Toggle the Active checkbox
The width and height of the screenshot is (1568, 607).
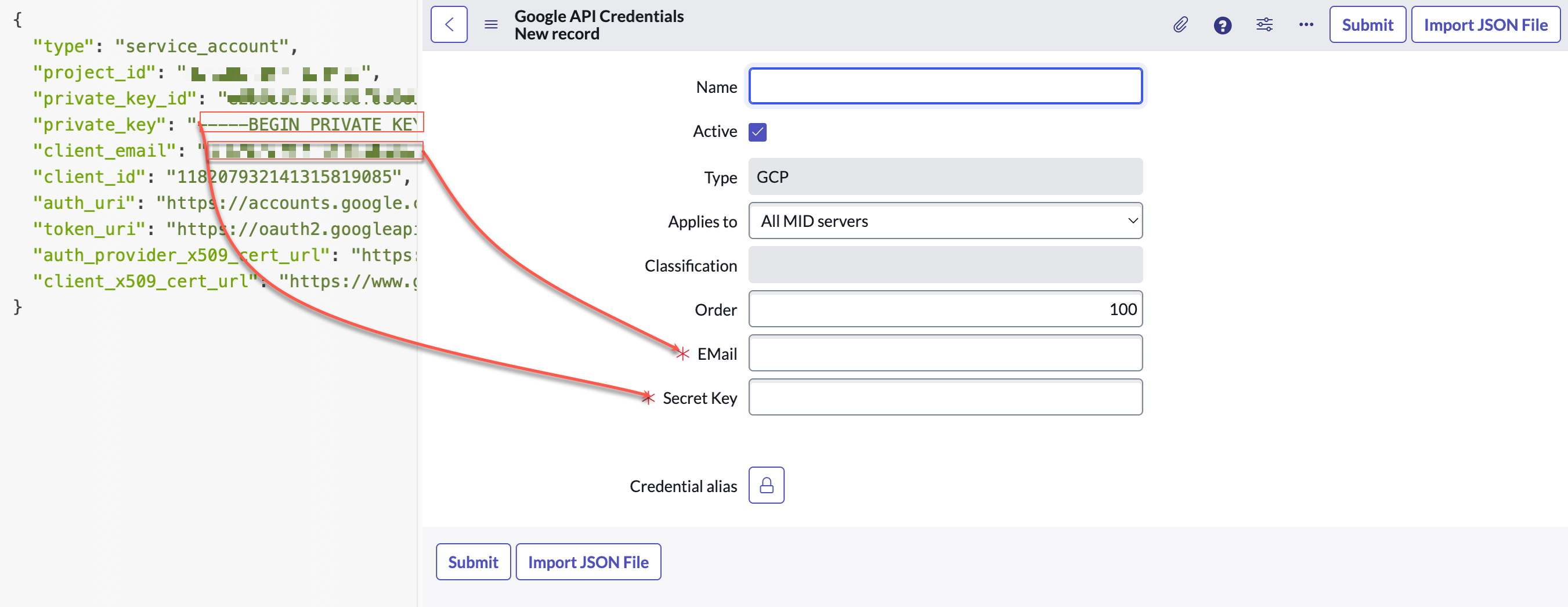[x=757, y=132]
